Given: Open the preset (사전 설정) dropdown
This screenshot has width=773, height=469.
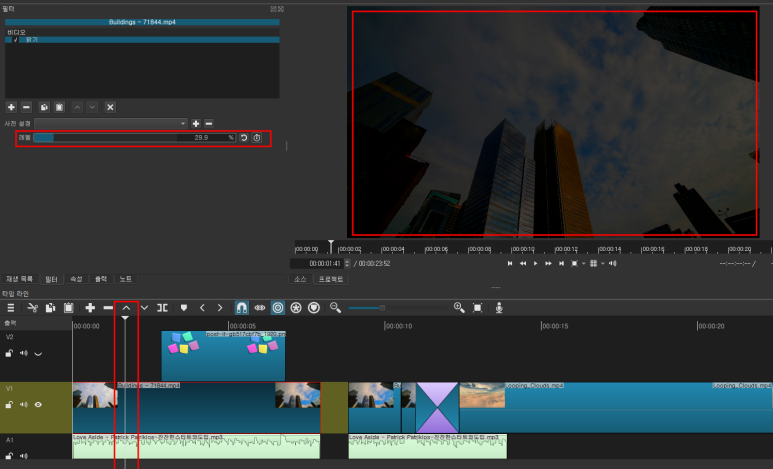Looking at the screenshot, I should coord(111,123).
